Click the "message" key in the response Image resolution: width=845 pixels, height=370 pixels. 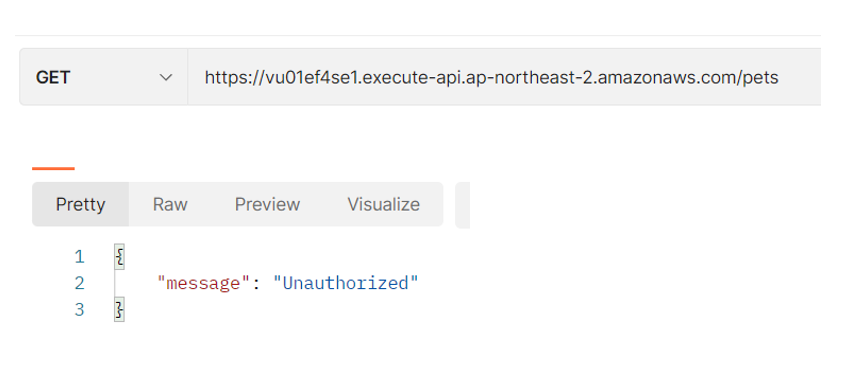point(204,283)
